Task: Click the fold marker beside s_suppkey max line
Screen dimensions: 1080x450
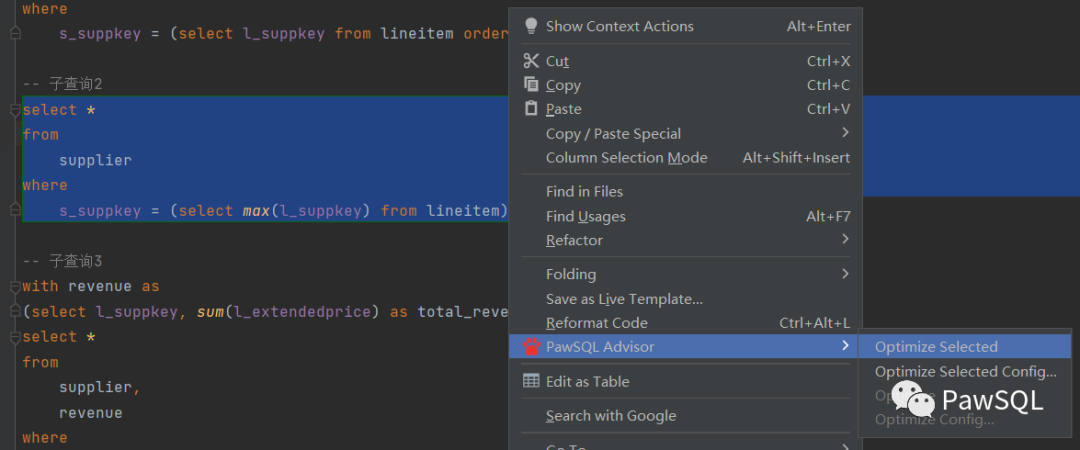Action: 14,211
